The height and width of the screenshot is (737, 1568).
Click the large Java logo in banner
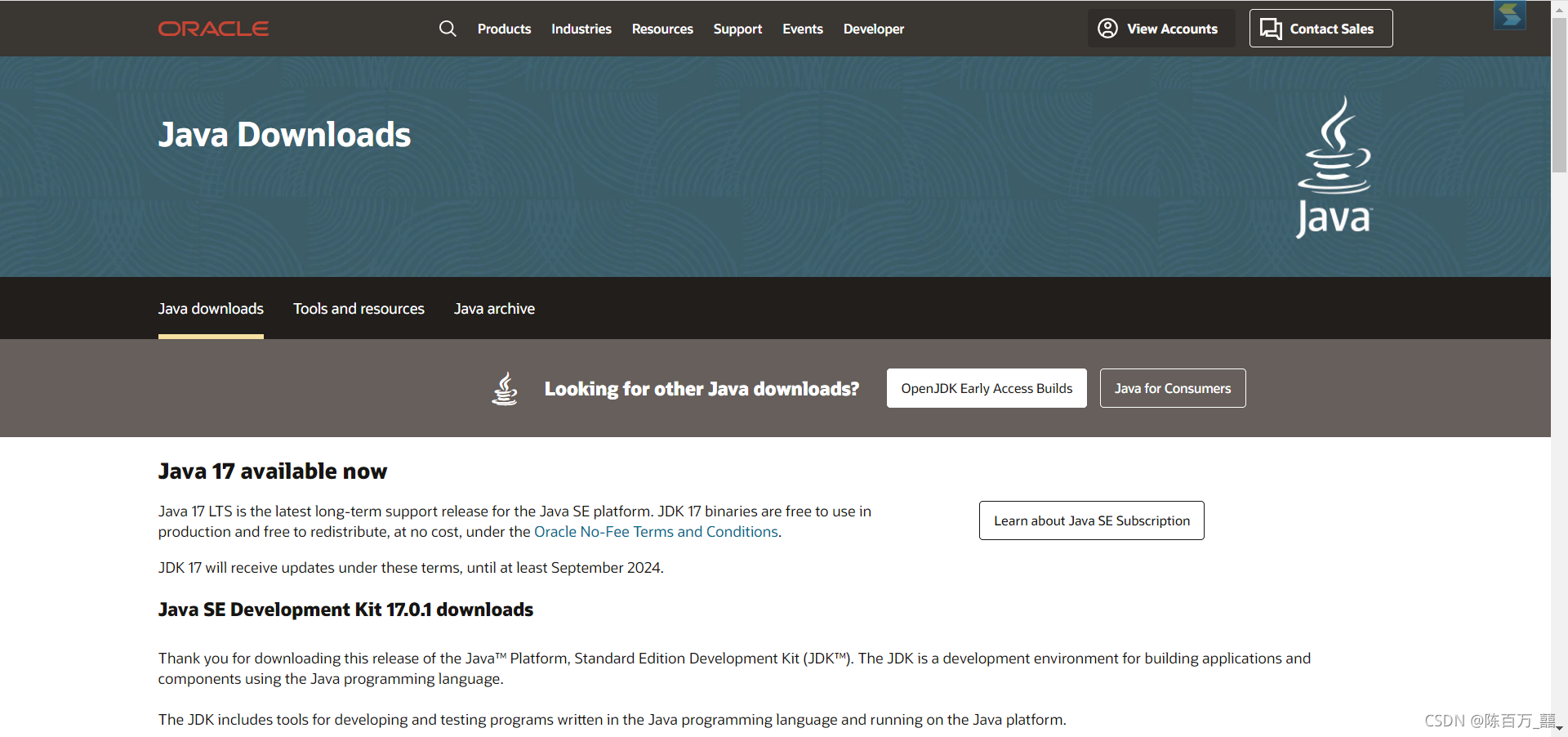tap(1334, 167)
